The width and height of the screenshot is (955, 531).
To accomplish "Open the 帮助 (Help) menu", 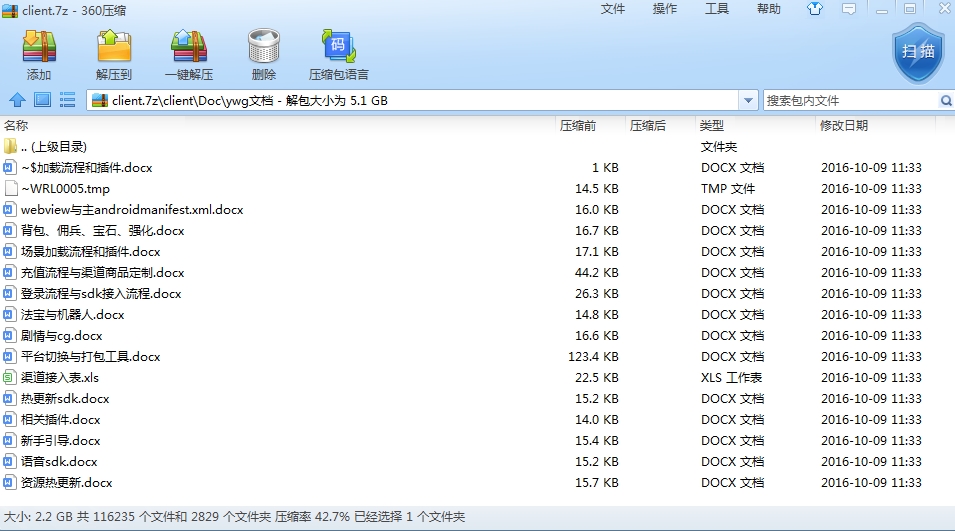I will (769, 9).
